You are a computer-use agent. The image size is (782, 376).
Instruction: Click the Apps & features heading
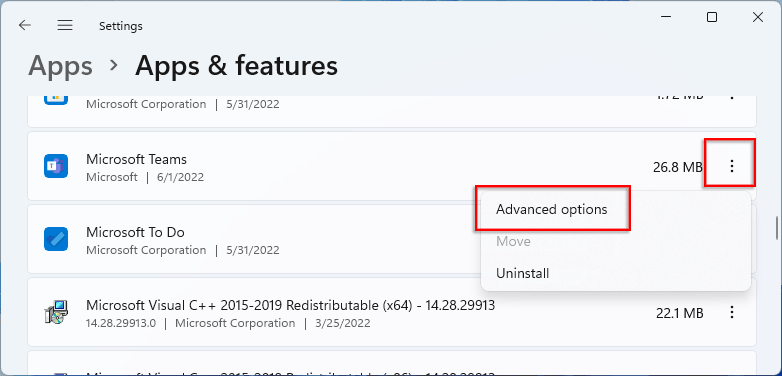coord(236,65)
